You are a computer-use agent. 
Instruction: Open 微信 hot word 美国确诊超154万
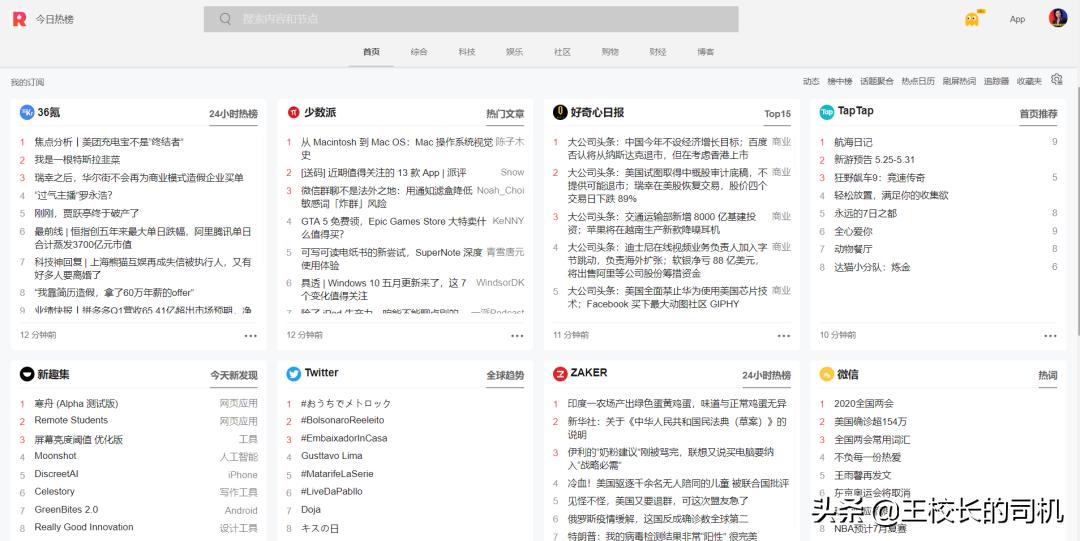click(x=871, y=422)
